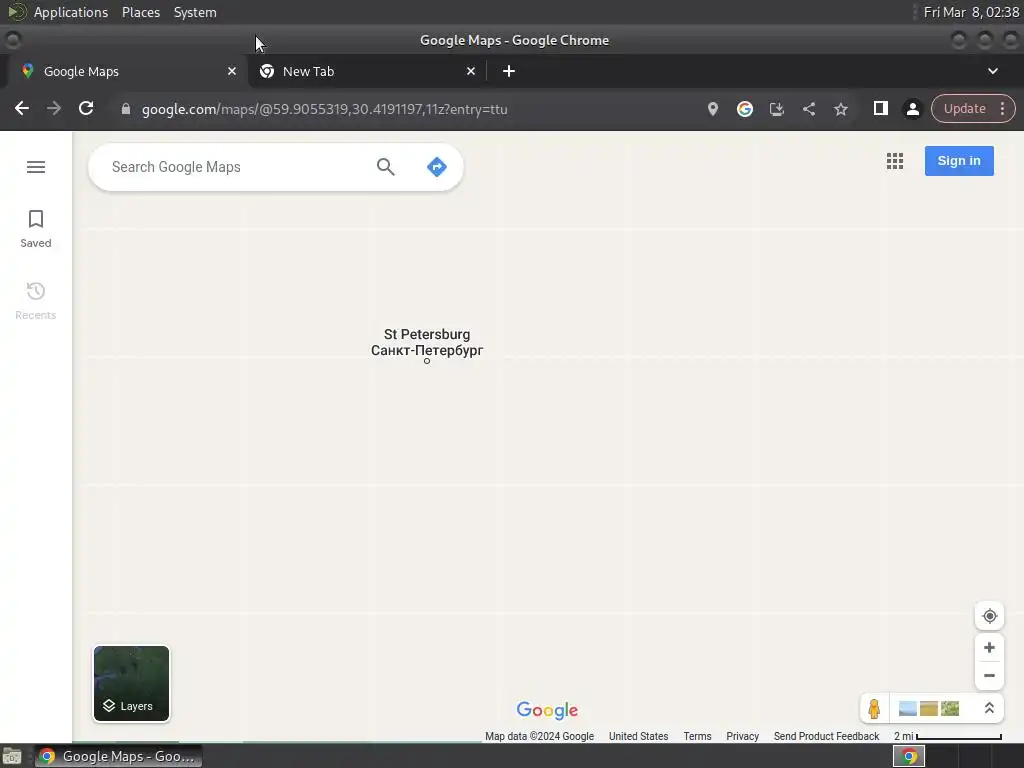Click the address bar URL

coord(325,110)
